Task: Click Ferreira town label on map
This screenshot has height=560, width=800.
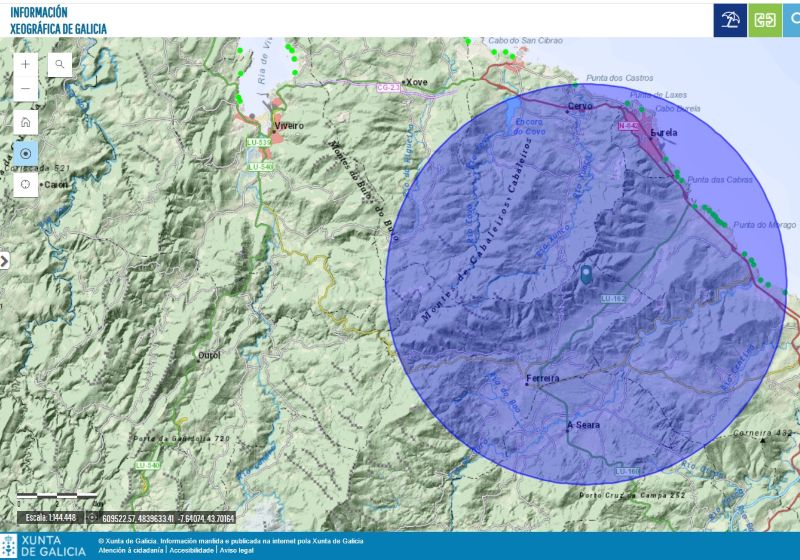Action: pos(543,378)
